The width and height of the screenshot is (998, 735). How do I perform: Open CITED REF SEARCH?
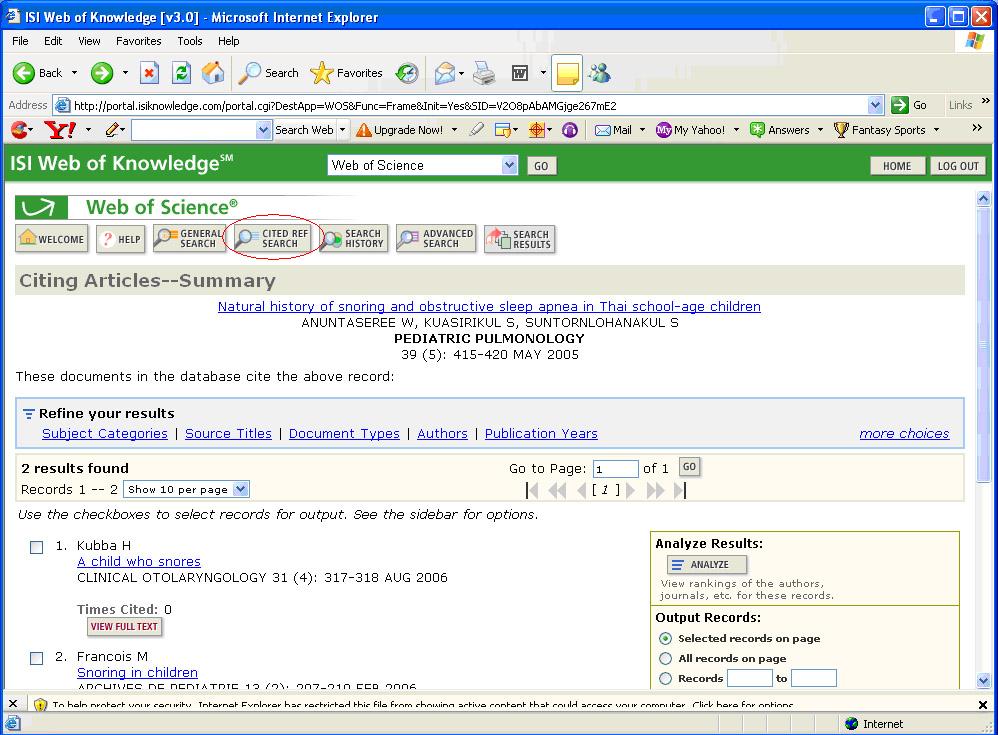tap(272, 239)
